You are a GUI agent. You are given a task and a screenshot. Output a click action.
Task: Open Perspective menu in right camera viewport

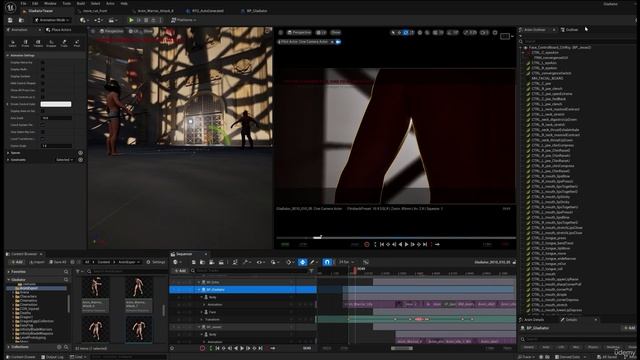point(299,32)
